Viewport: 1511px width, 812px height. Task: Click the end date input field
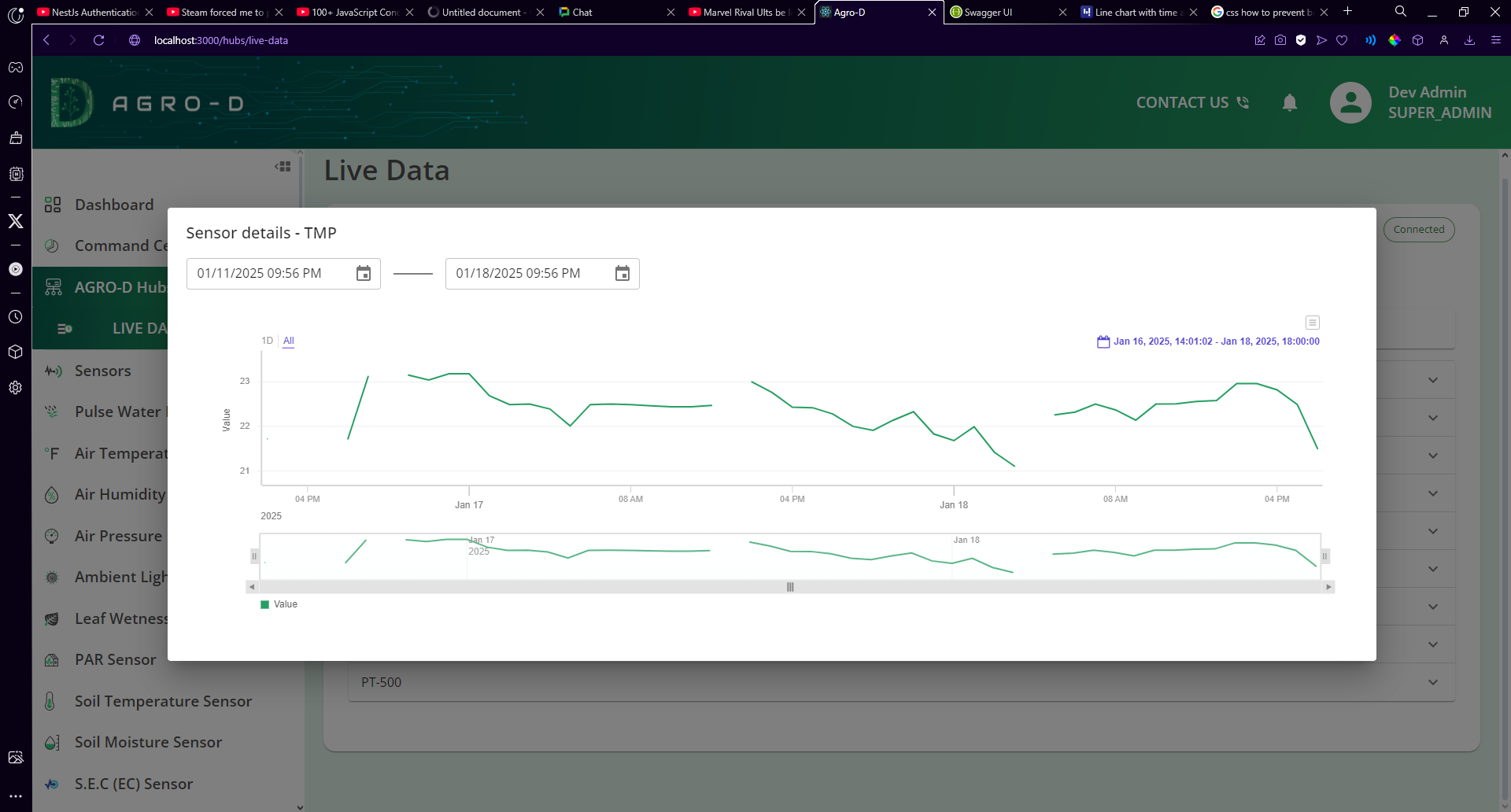click(x=519, y=273)
